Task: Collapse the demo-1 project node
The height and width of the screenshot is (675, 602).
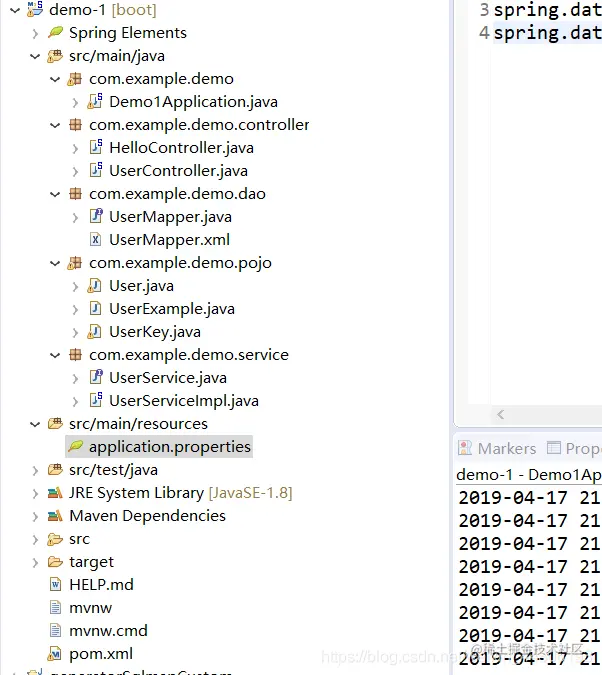Action: pyautogui.click(x=15, y=10)
